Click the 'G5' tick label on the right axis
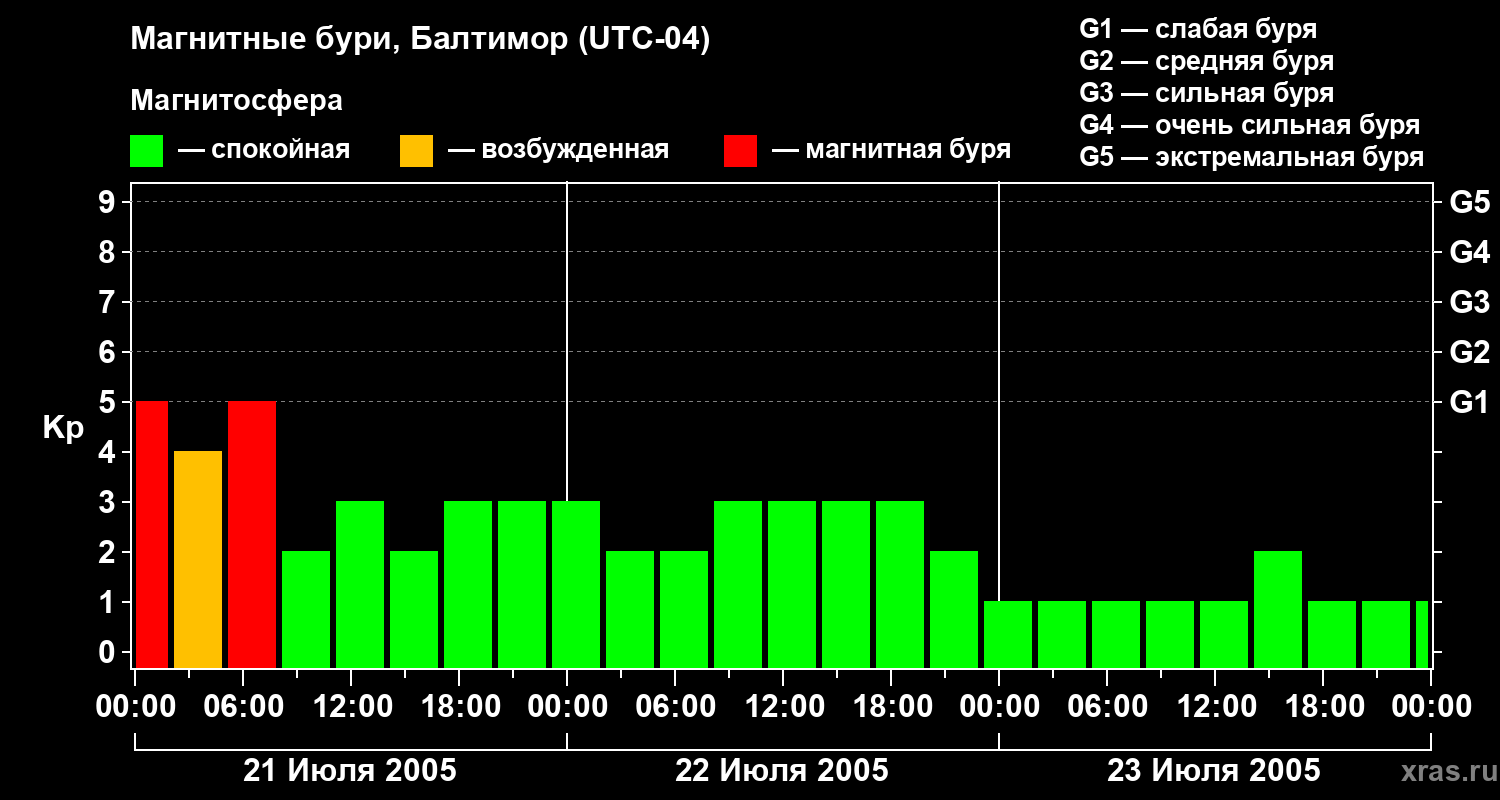The width and height of the screenshot is (1500, 800). coord(1470,202)
